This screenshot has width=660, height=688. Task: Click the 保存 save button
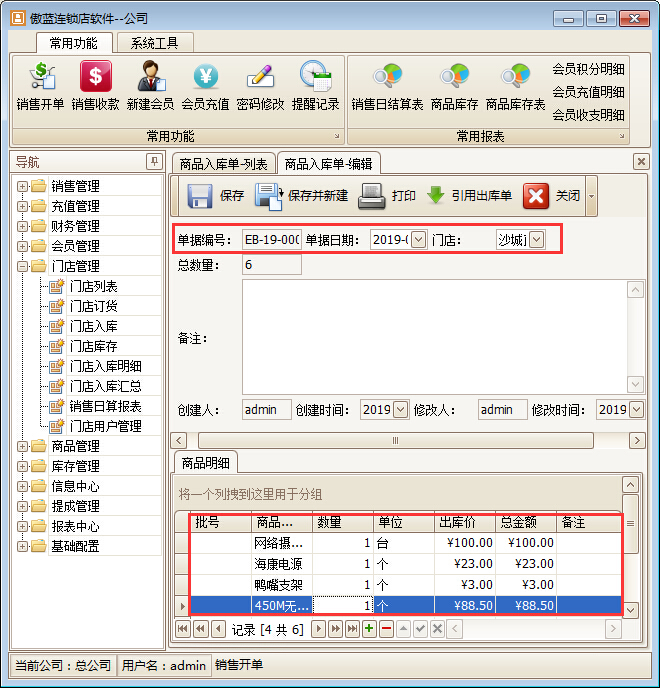click(x=216, y=196)
